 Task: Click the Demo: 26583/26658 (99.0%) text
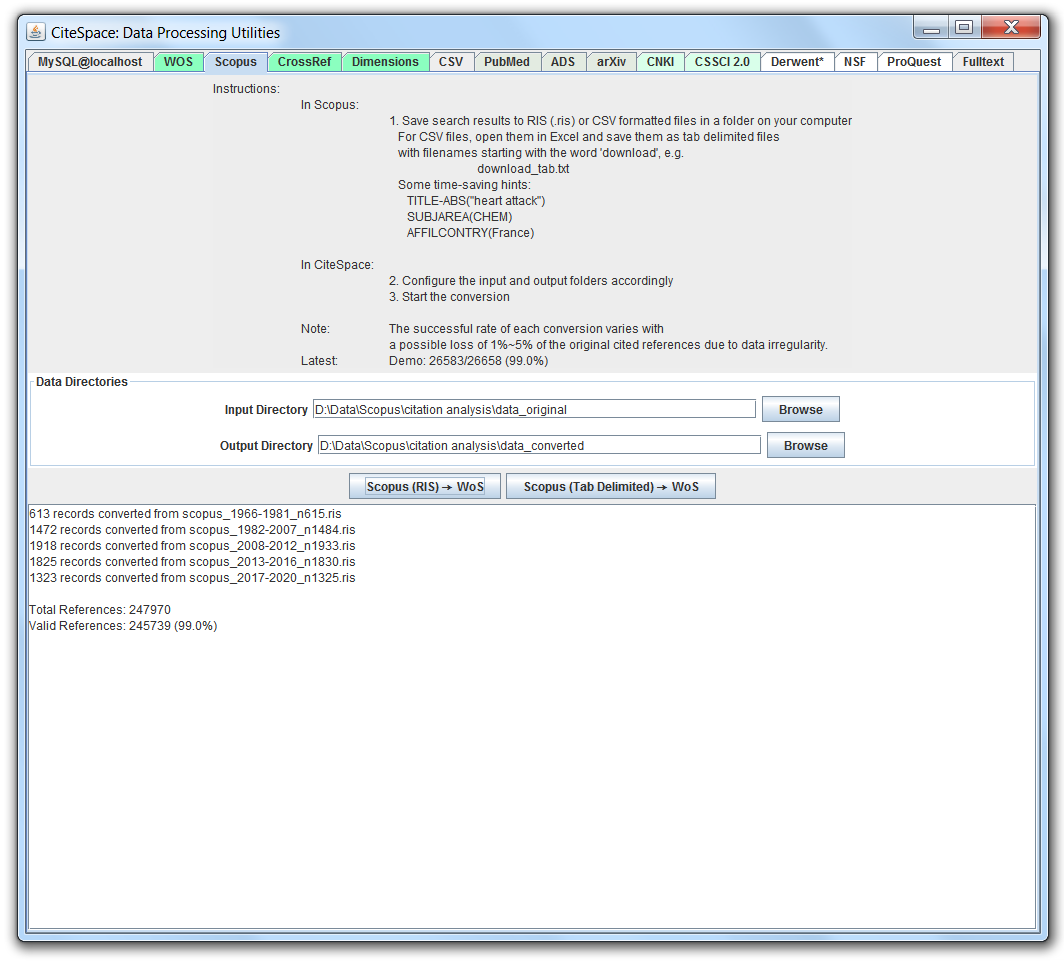468,361
